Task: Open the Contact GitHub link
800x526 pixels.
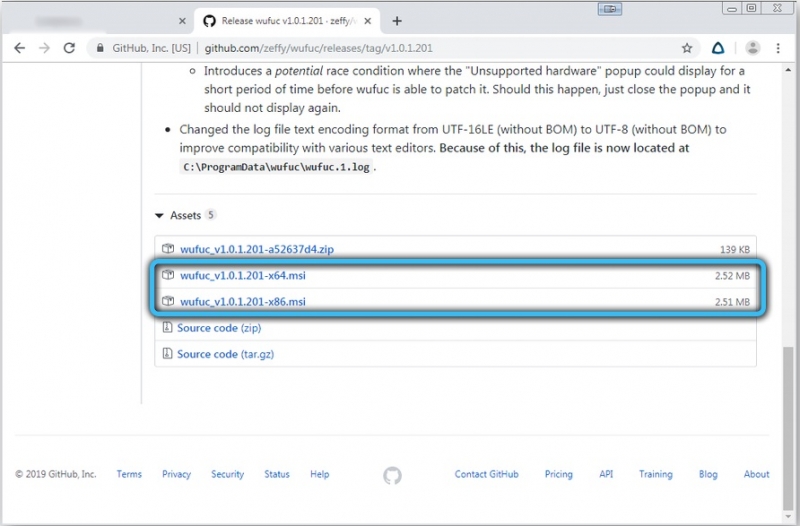Action: [x=486, y=474]
